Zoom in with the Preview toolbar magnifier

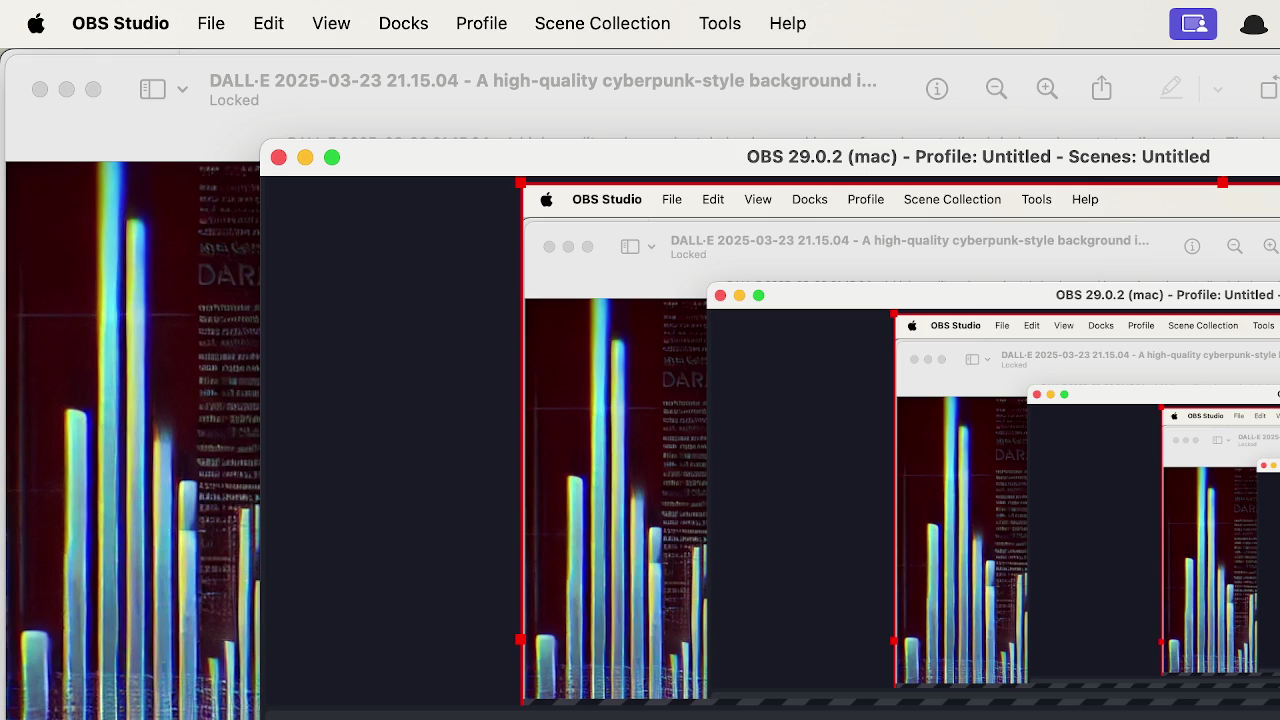pyautogui.click(x=1047, y=89)
